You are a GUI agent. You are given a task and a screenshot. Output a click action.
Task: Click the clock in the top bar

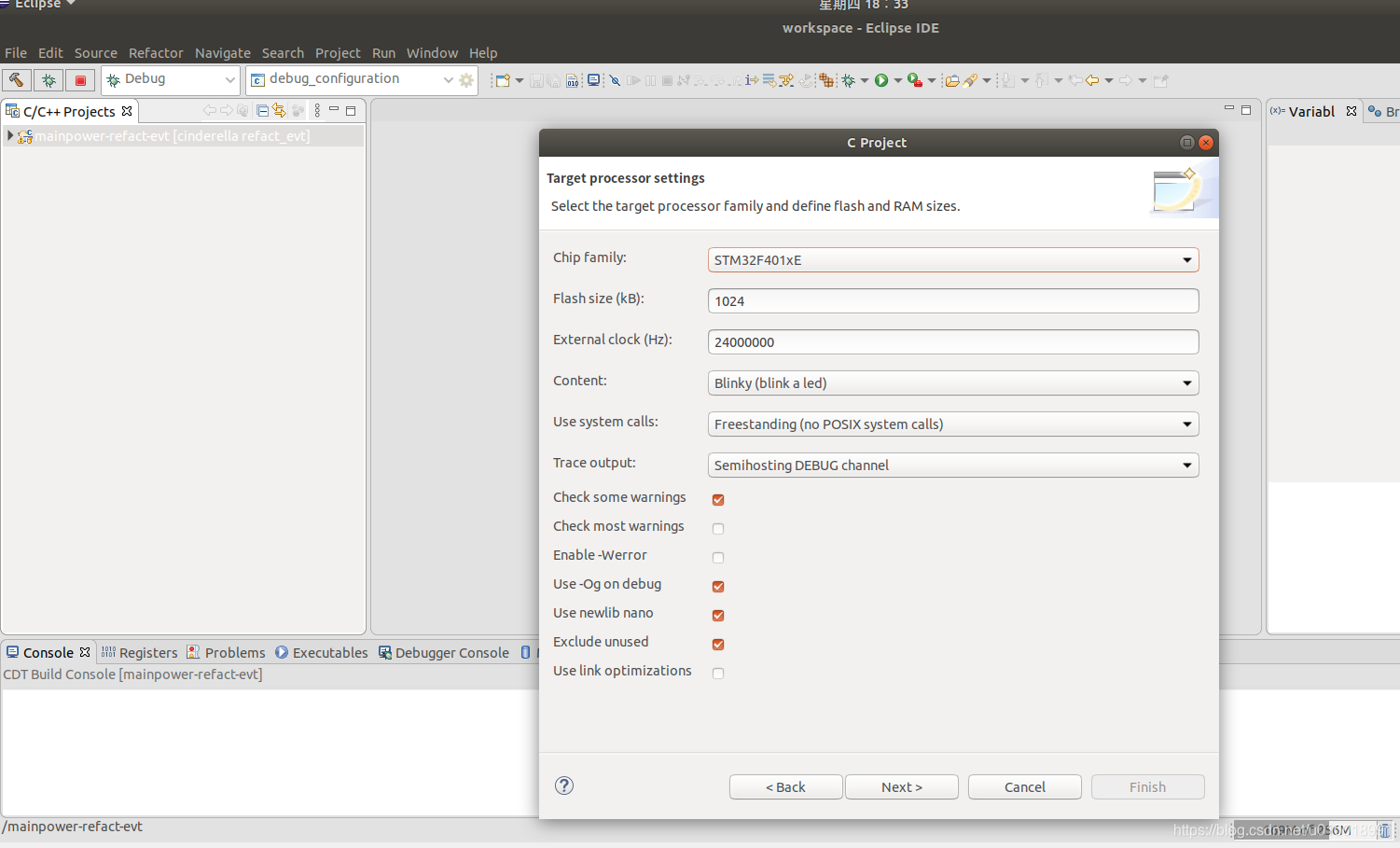pos(864,5)
